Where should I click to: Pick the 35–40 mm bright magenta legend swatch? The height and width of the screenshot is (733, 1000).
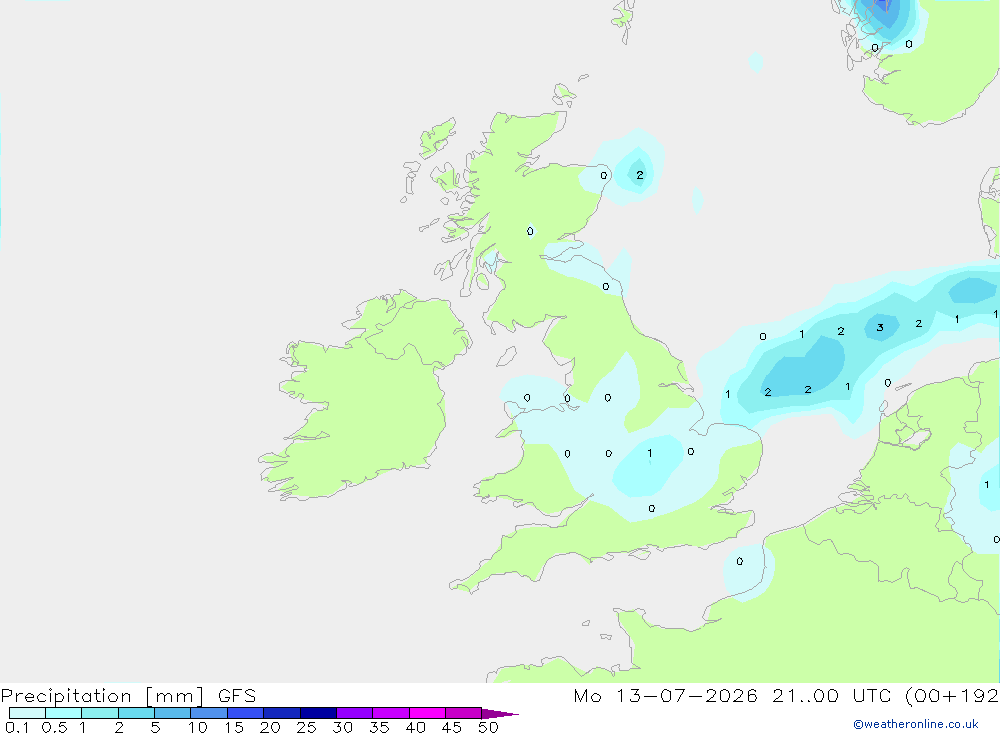(x=390, y=713)
